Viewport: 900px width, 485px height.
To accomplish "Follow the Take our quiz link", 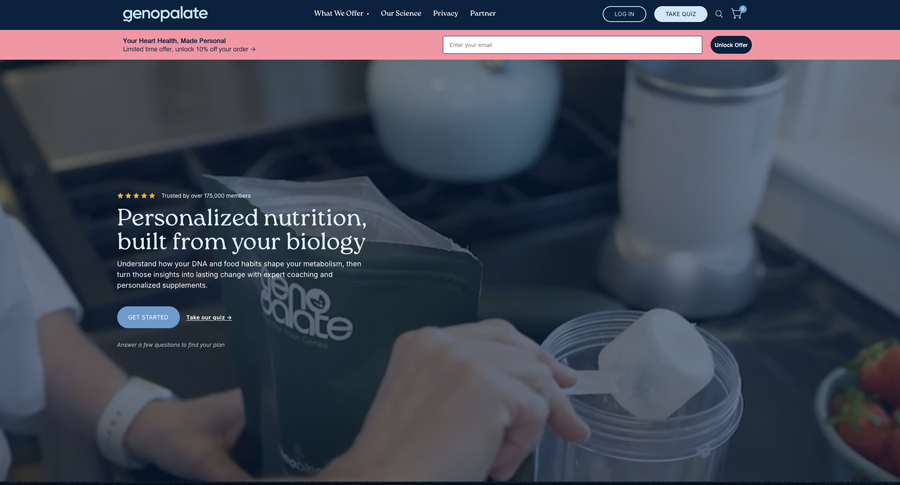I will (x=209, y=317).
